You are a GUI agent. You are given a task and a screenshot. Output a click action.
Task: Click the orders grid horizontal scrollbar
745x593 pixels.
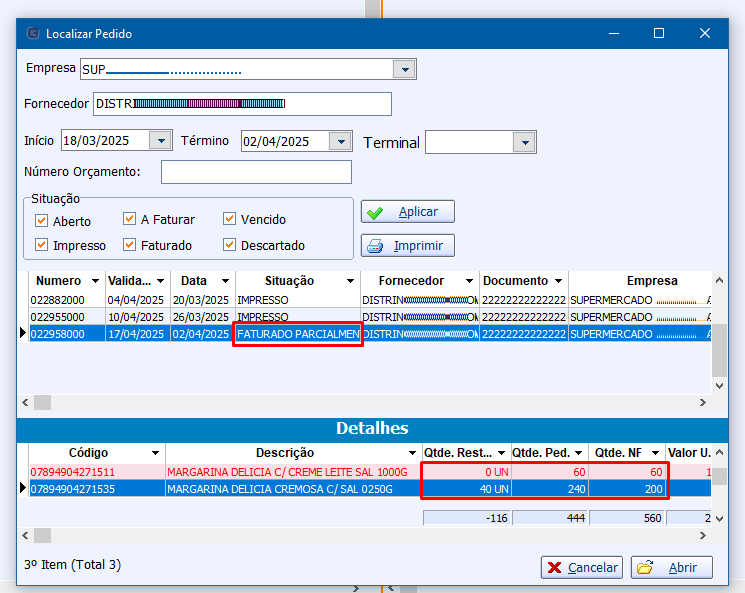pyautogui.click(x=360, y=402)
